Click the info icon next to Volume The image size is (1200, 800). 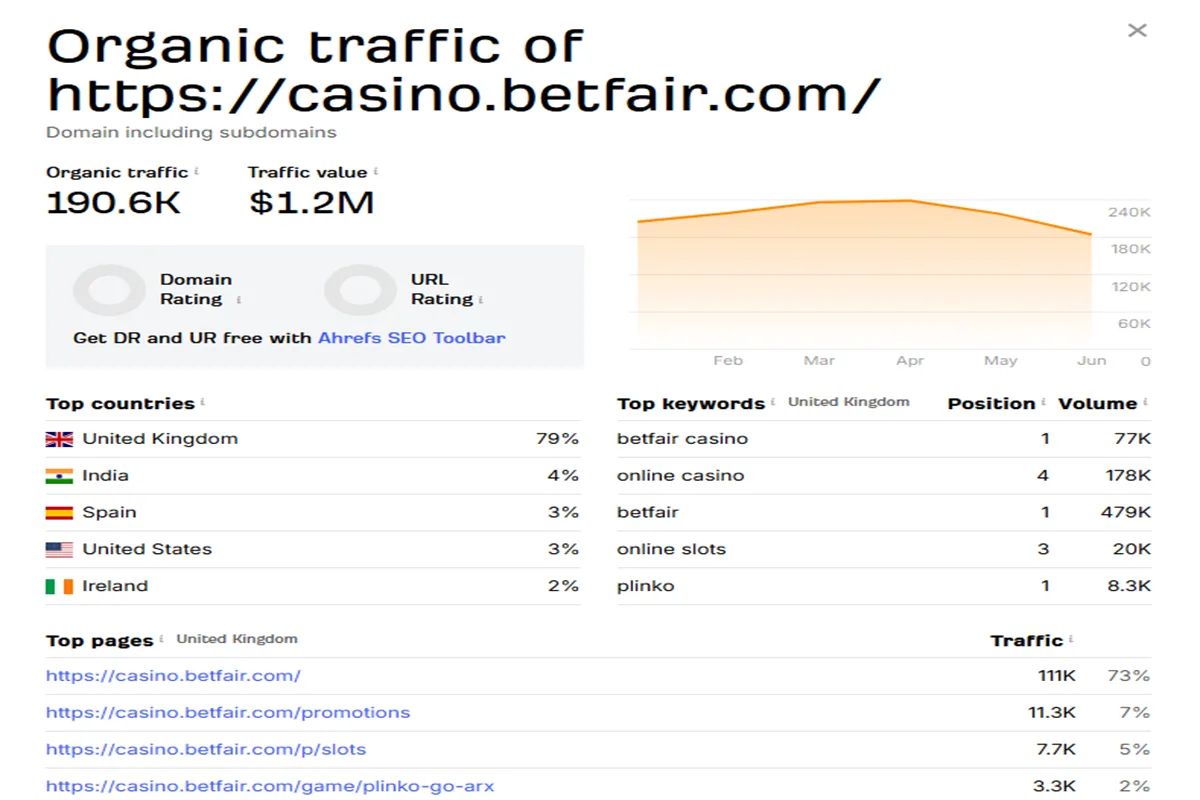1146,403
